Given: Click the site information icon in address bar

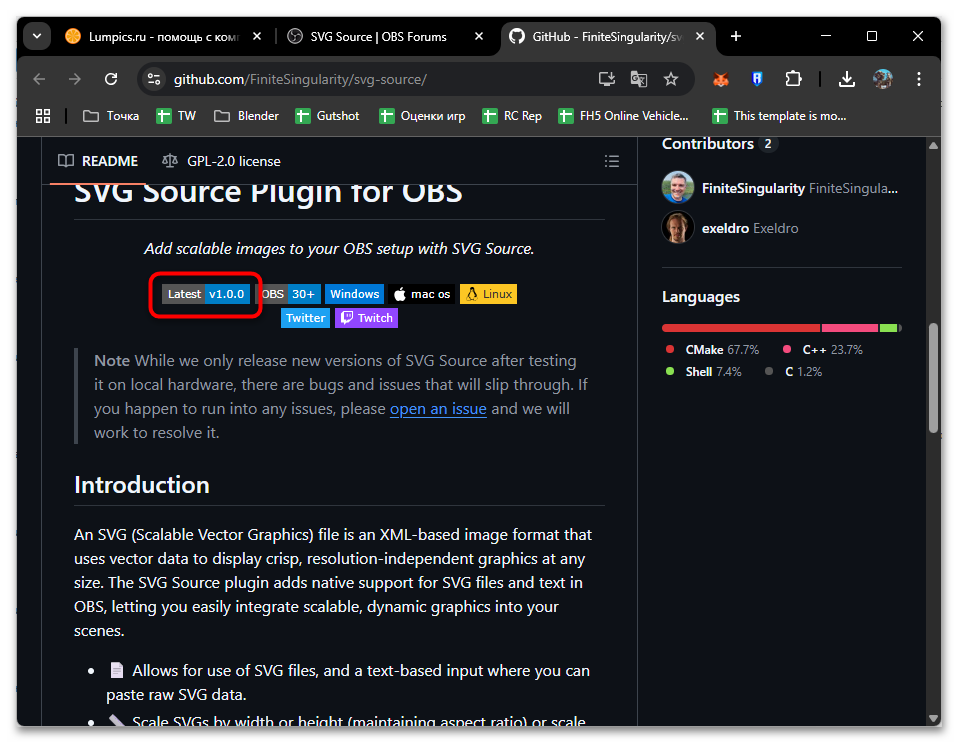Looking at the screenshot, I should coord(152,79).
